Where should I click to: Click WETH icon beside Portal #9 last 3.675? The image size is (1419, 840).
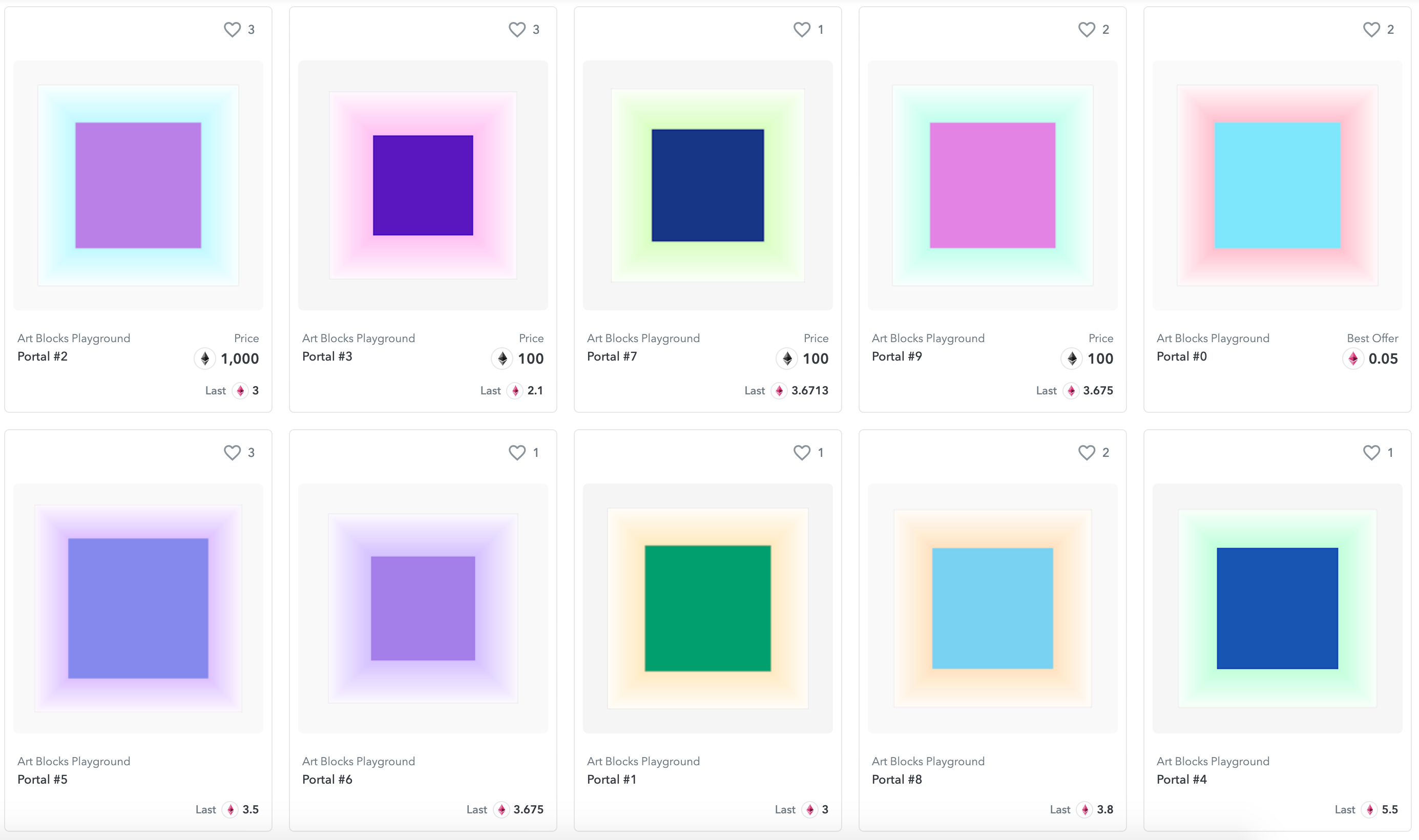pos(1071,391)
